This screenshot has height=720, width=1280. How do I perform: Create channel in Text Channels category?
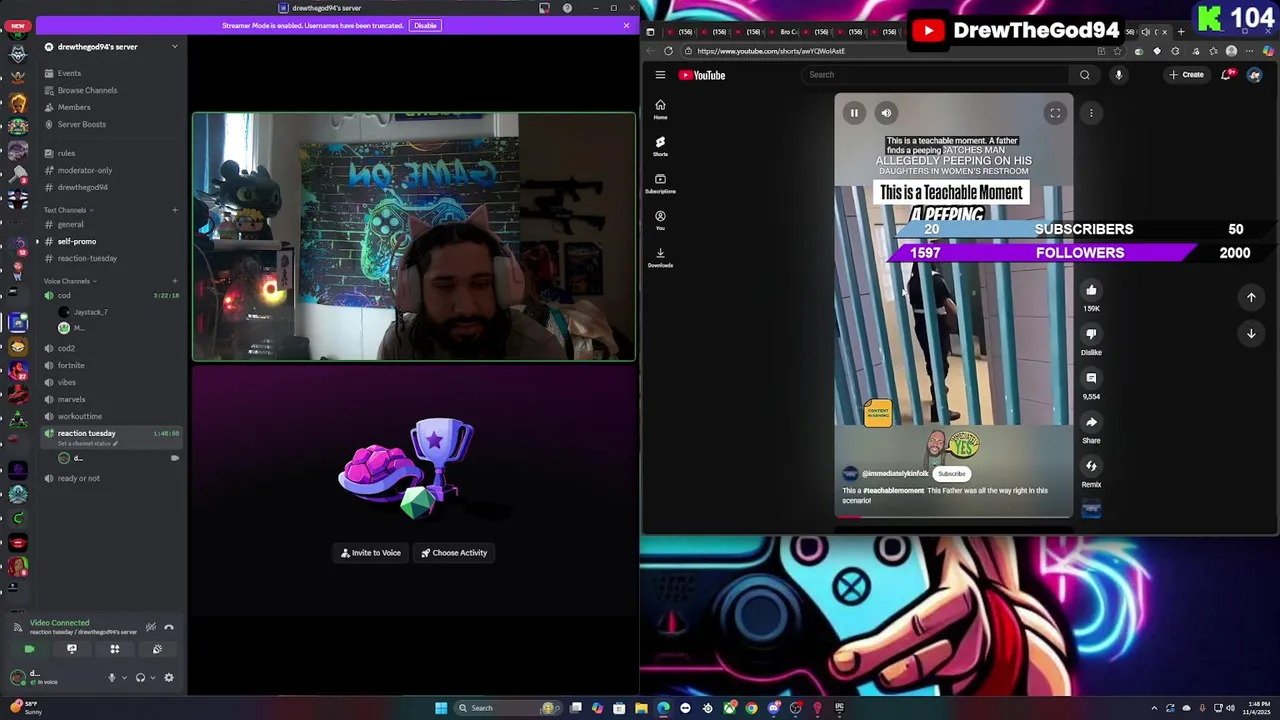point(174,210)
